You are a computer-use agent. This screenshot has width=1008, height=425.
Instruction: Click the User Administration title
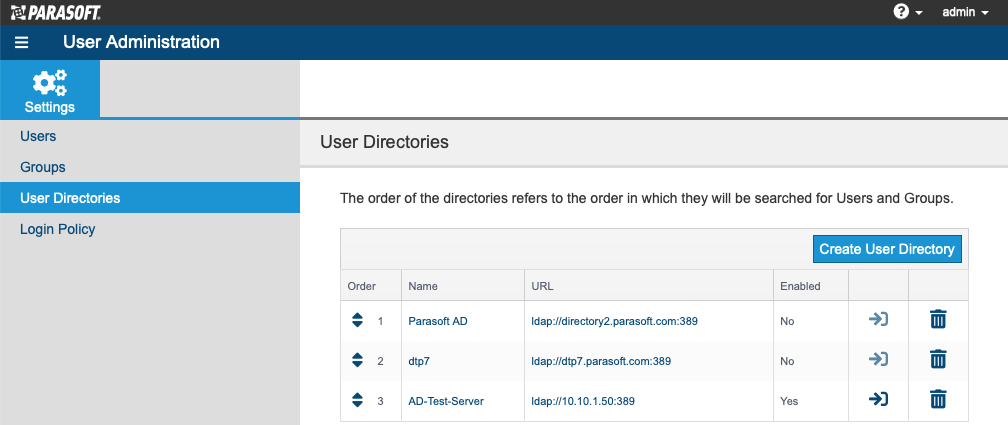(x=141, y=42)
